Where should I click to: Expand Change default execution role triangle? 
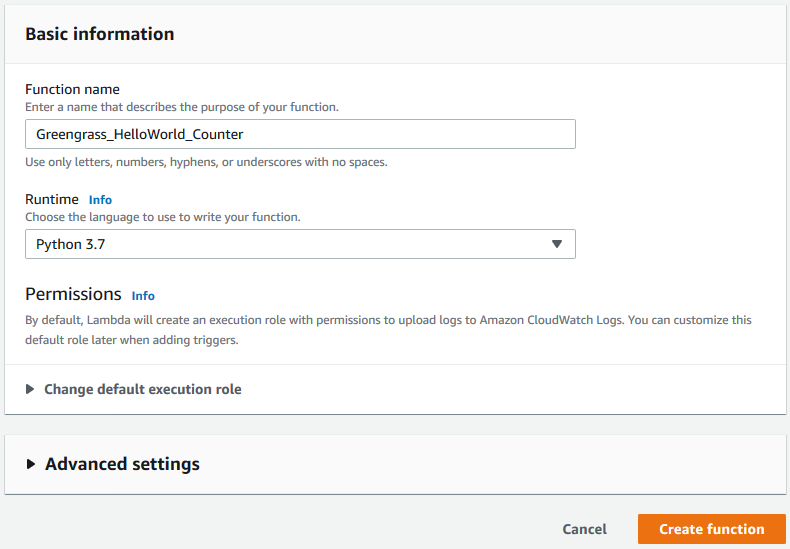click(30, 389)
